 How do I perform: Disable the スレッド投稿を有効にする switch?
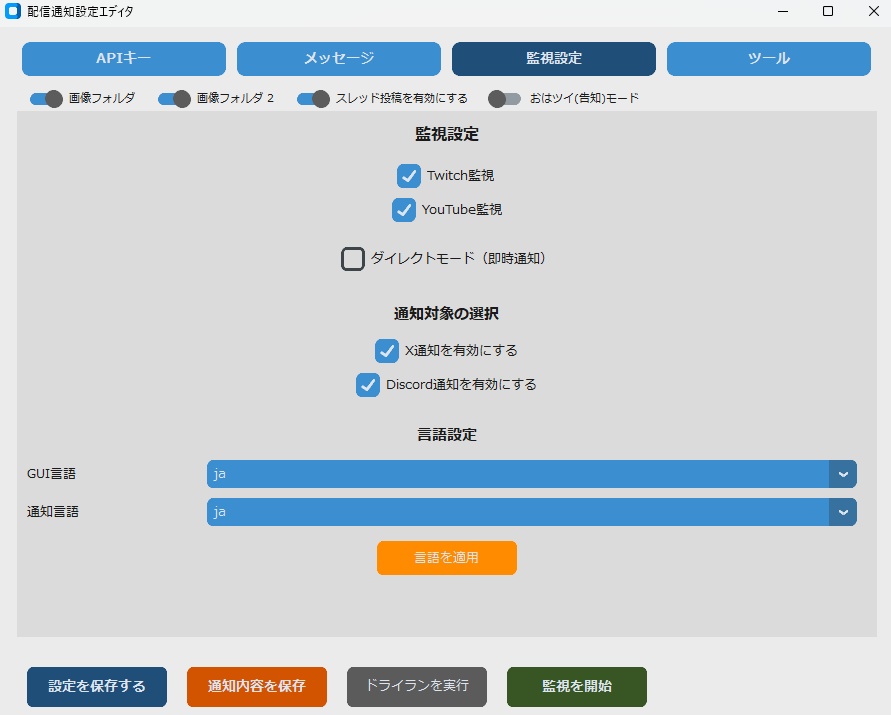[x=315, y=98]
